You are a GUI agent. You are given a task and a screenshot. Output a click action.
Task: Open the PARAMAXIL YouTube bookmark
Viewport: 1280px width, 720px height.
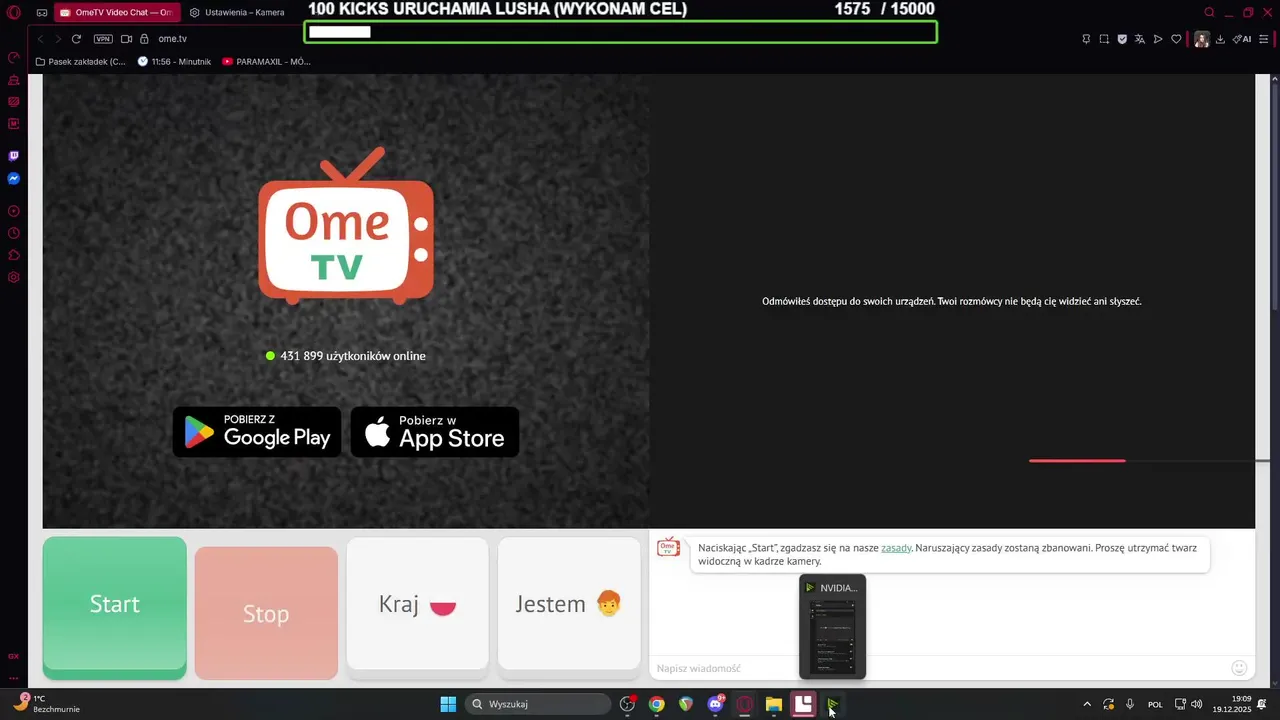(267, 61)
